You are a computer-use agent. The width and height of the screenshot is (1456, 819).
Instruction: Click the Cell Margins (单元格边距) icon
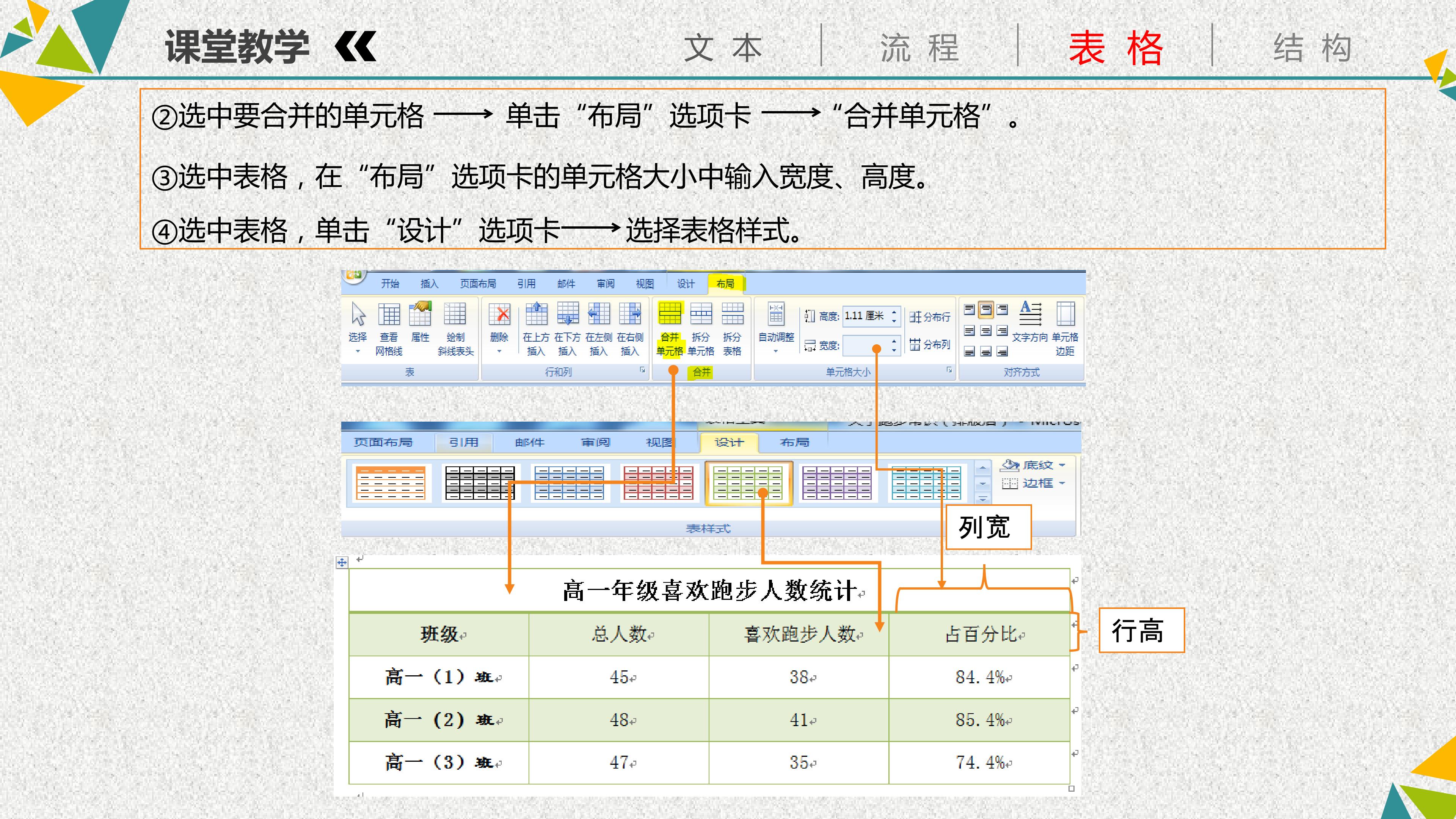click(x=1065, y=328)
